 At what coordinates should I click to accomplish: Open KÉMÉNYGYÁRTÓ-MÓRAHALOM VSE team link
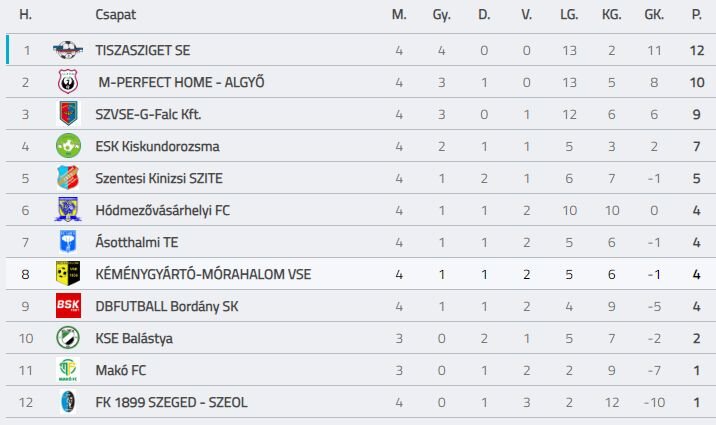(x=203, y=274)
